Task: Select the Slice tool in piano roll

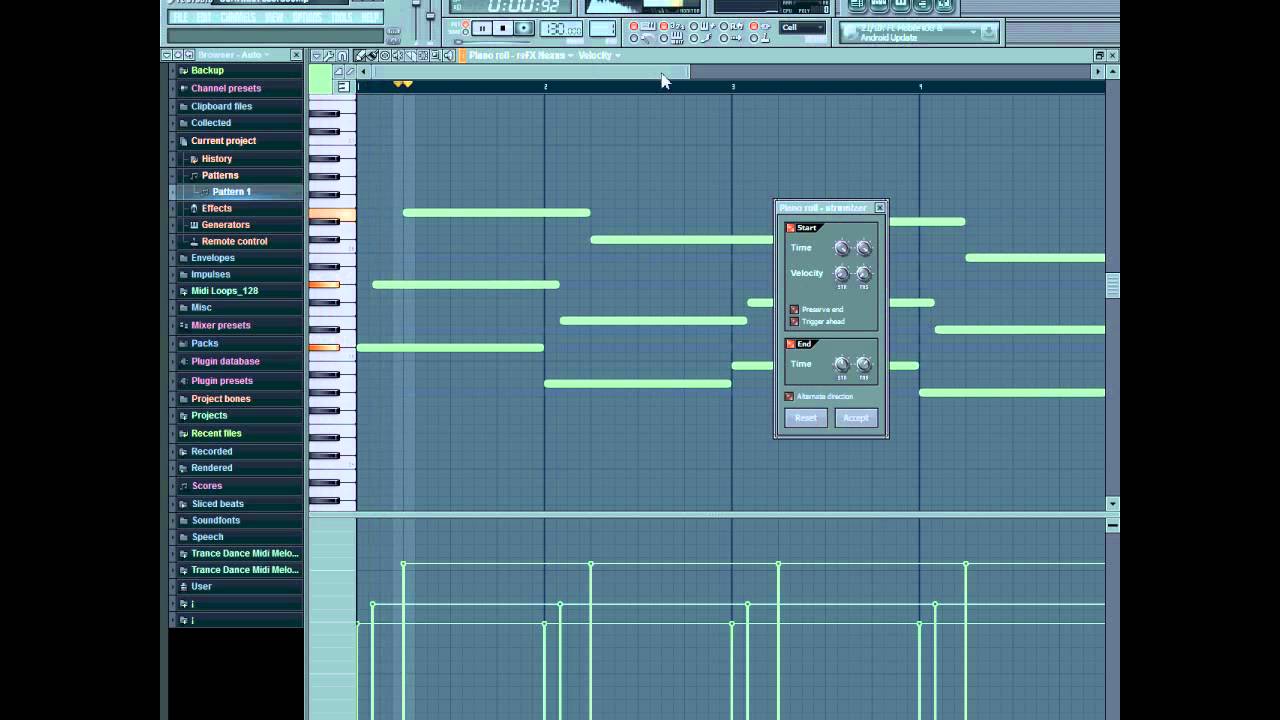Action: point(410,56)
